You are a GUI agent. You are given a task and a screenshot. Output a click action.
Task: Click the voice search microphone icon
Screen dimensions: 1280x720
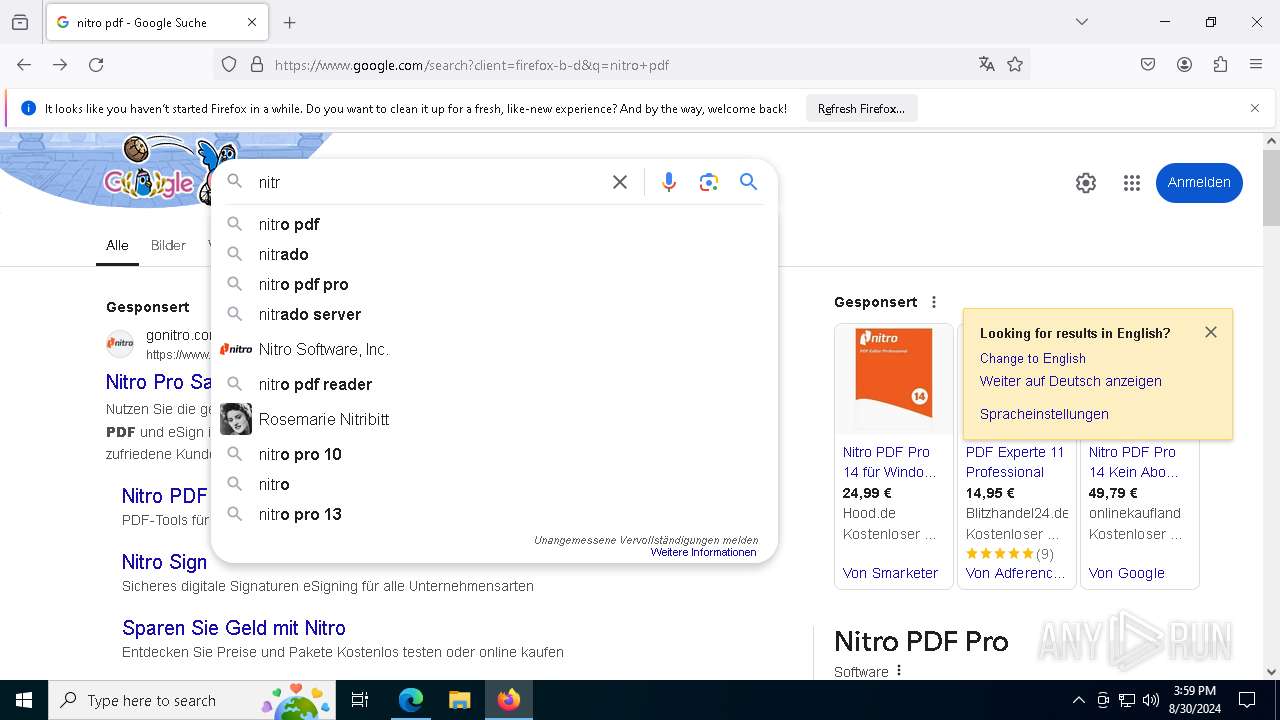coord(669,182)
